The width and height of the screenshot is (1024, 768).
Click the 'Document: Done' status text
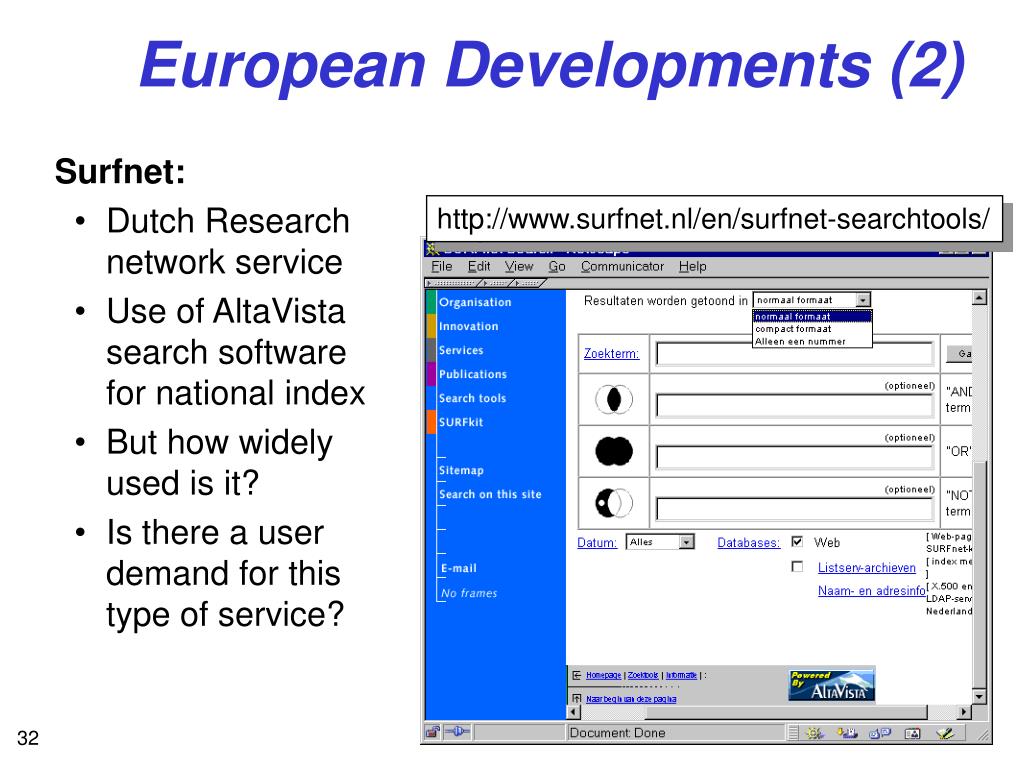(x=617, y=733)
